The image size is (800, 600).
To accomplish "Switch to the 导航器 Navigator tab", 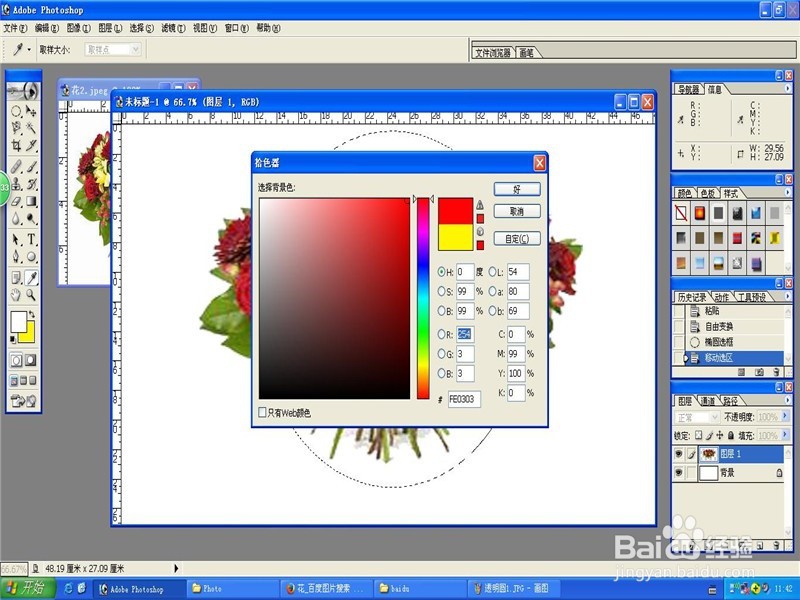I will point(688,89).
